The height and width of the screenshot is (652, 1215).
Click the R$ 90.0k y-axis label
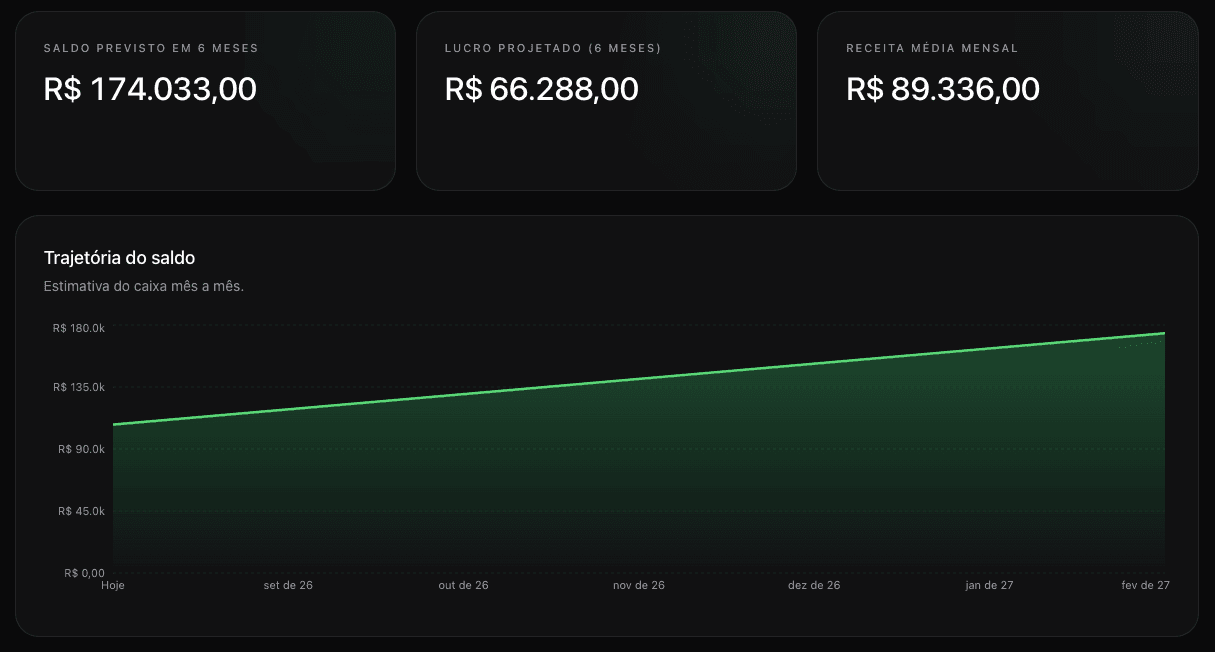[x=82, y=450]
